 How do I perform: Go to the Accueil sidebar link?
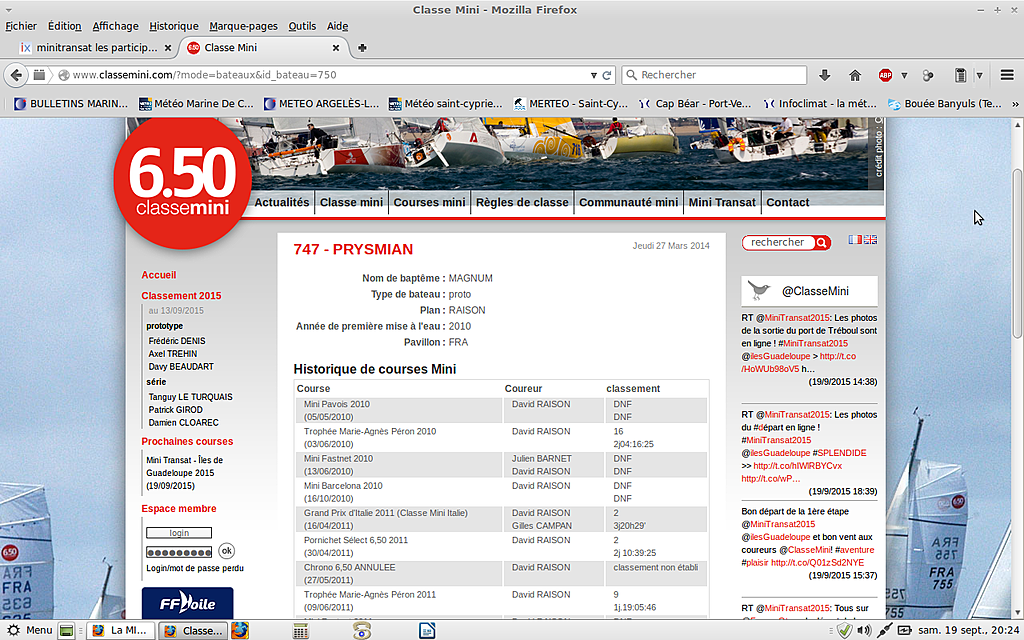click(x=159, y=275)
